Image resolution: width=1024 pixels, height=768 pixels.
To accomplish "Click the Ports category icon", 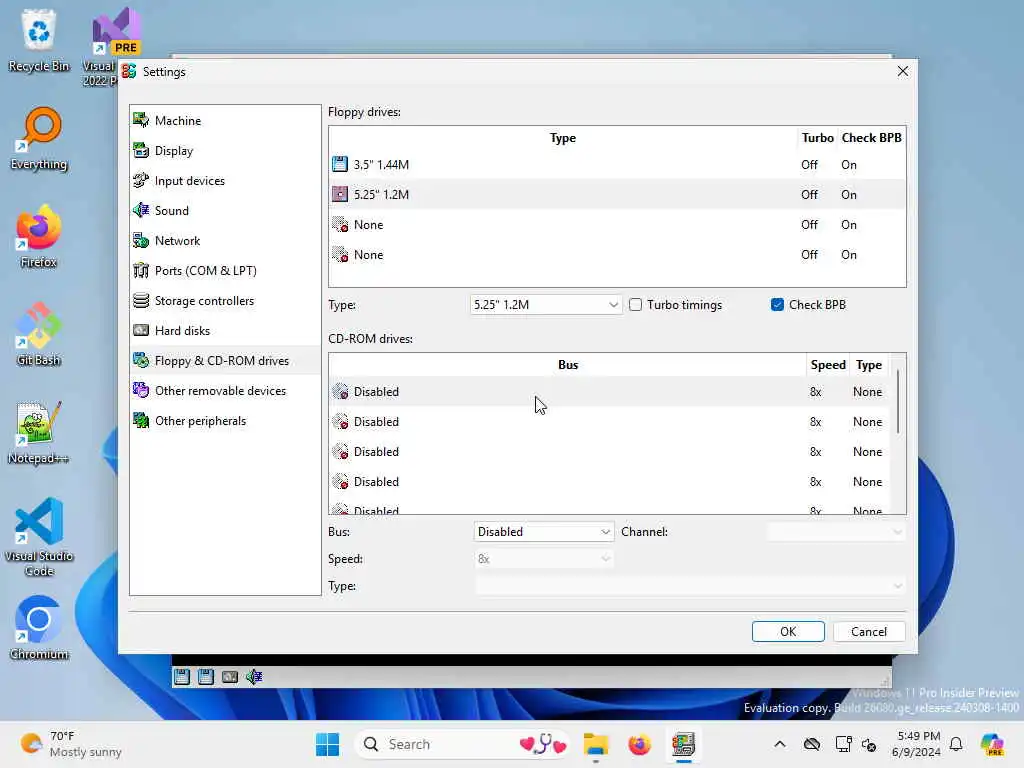I will click(x=141, y=270).
